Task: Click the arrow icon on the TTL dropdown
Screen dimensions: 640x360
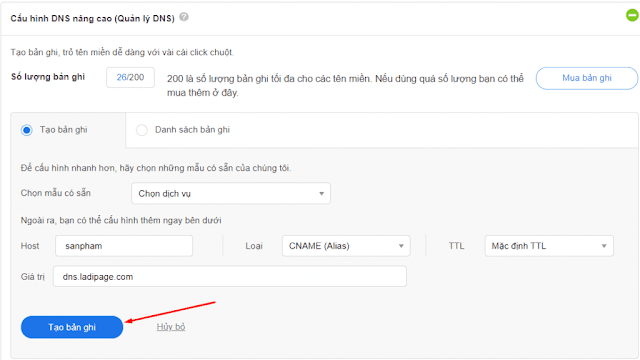Action: tap(604, 246)
